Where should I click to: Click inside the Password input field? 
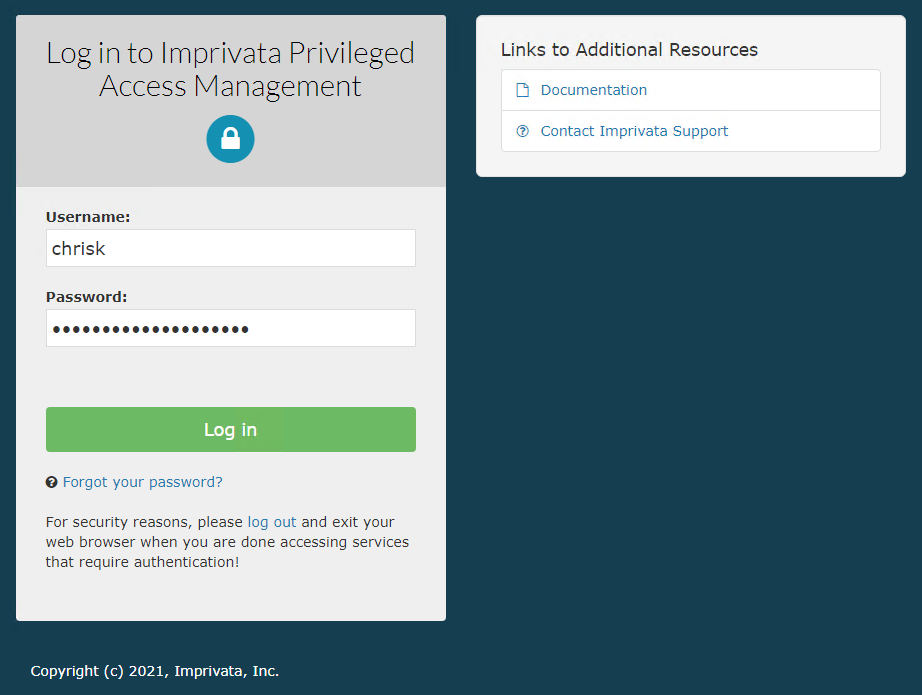[230, 328]
